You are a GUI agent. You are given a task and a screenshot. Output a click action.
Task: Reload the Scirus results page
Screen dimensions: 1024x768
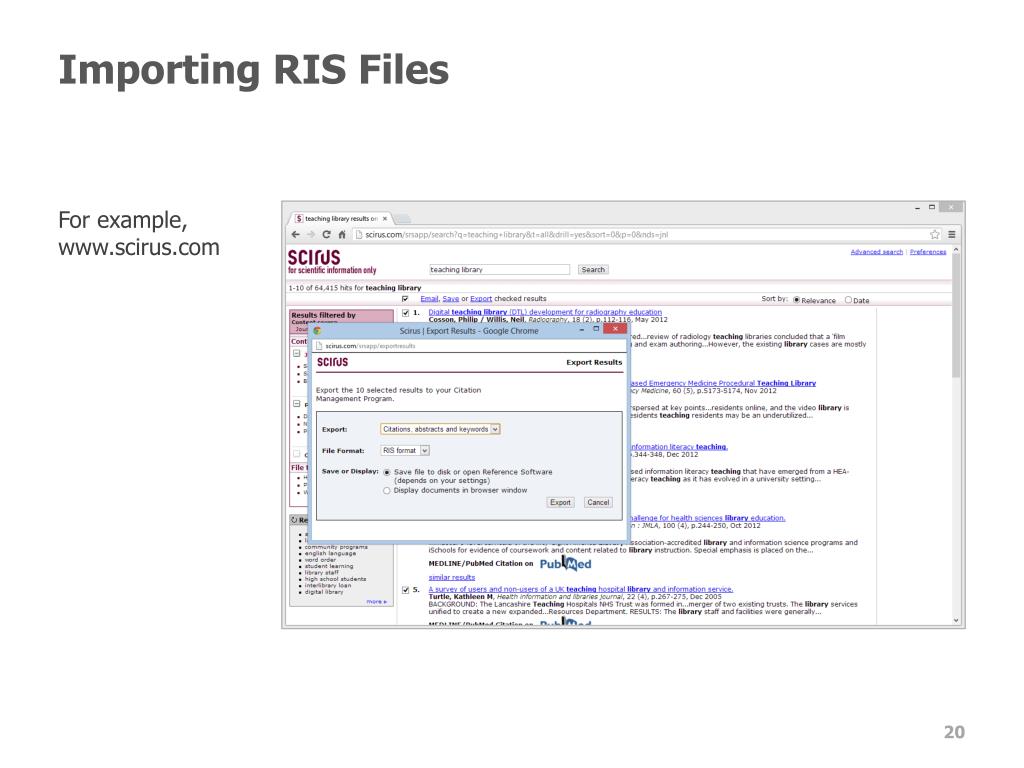click(x=326, y=234)
